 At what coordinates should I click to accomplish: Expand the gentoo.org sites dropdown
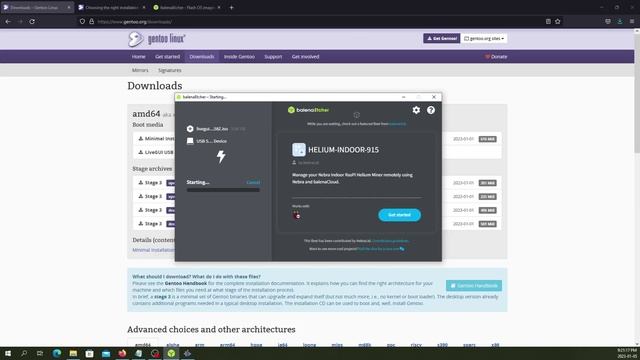click(484, 38)
